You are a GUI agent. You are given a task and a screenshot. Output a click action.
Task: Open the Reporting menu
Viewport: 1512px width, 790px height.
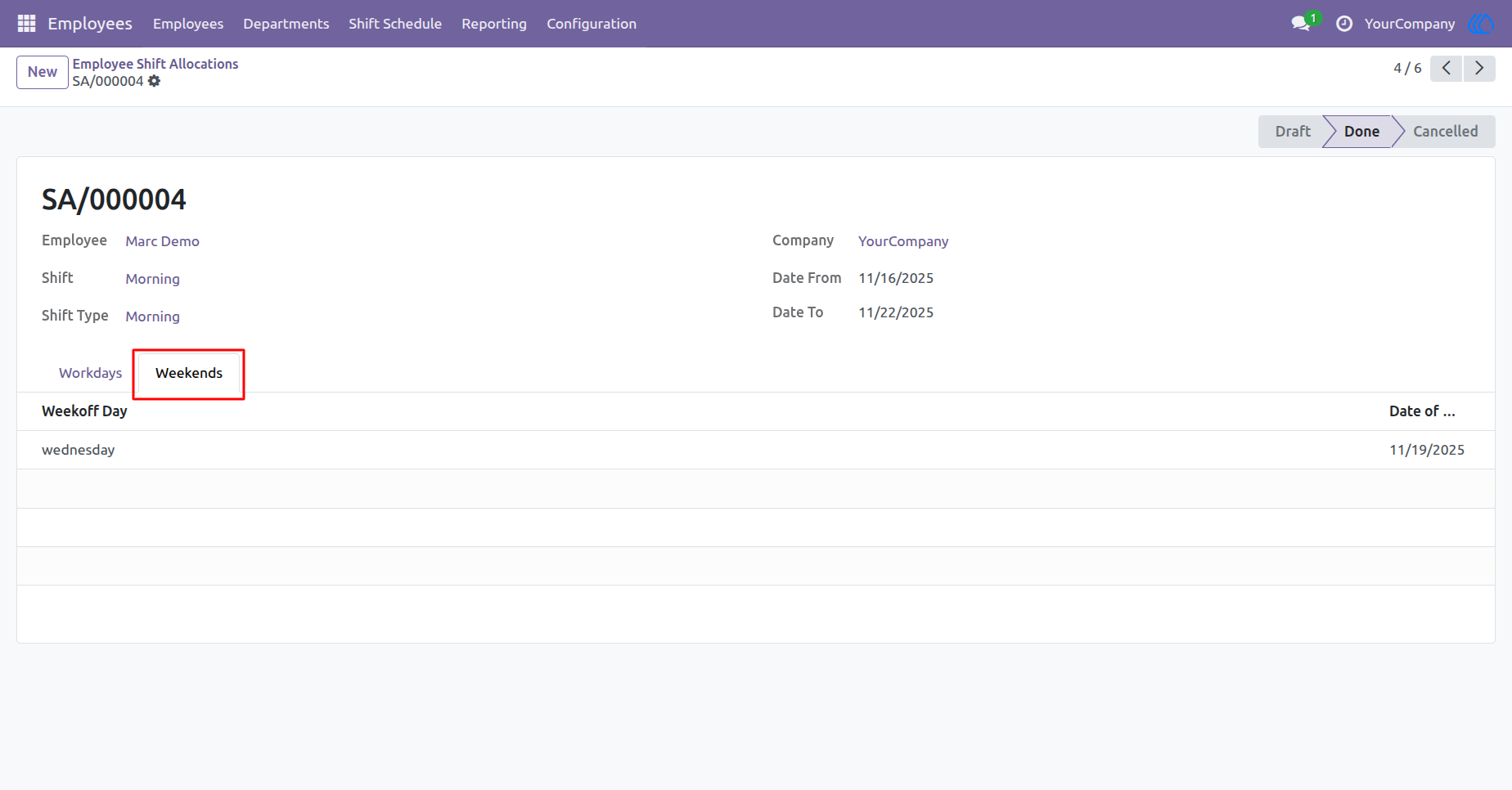(x=494, y=24)
